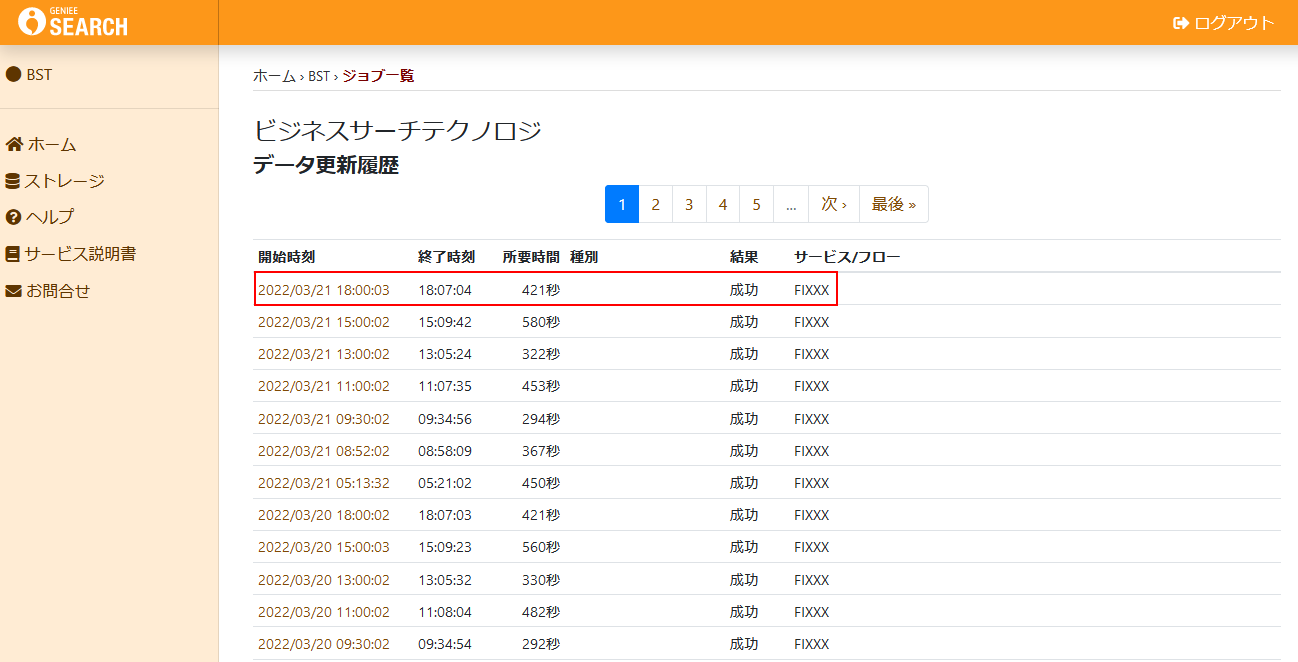Click end time 11:08:04
The height and width of the screenshot is (662, 1298).
(x=445, y=611)
